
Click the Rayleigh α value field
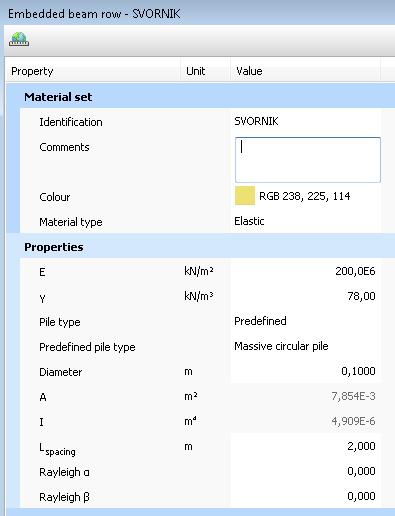tap(305, 471)
